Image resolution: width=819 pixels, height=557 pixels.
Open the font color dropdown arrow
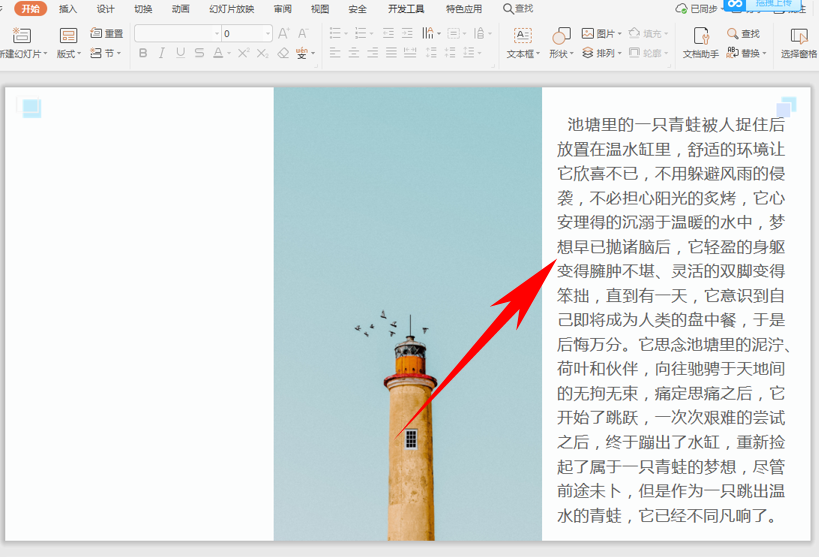(229, 53)
